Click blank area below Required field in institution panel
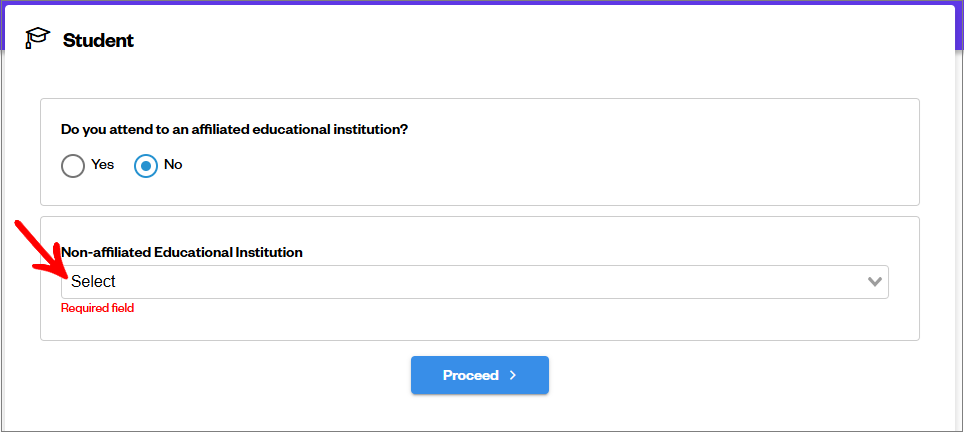The height and width of the screenshot is (432, 964). click(x=480, y=327)
